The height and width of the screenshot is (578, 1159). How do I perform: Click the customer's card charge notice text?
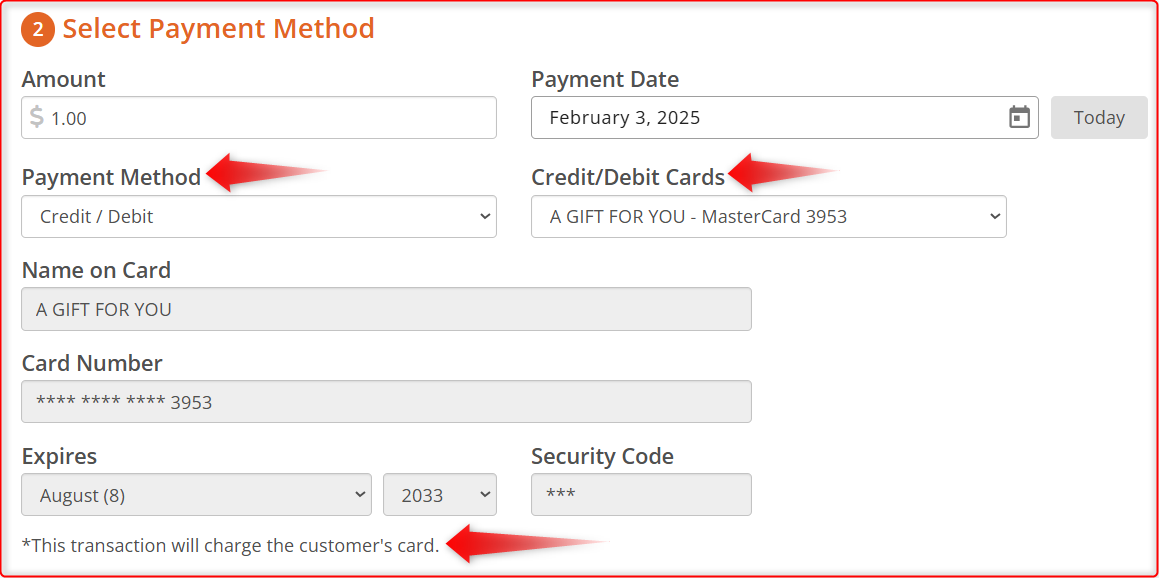pyautogui.click(x=231, y=546)
